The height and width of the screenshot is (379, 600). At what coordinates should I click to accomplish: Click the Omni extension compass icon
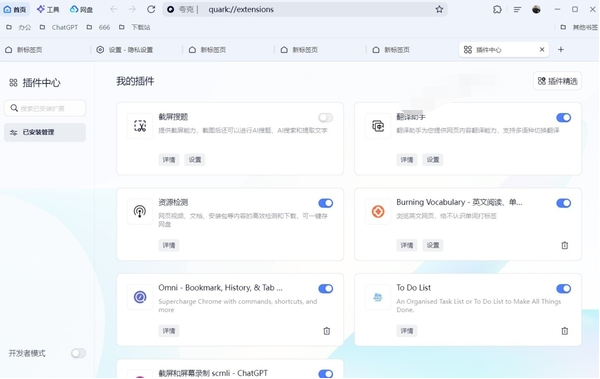(140, 297)
